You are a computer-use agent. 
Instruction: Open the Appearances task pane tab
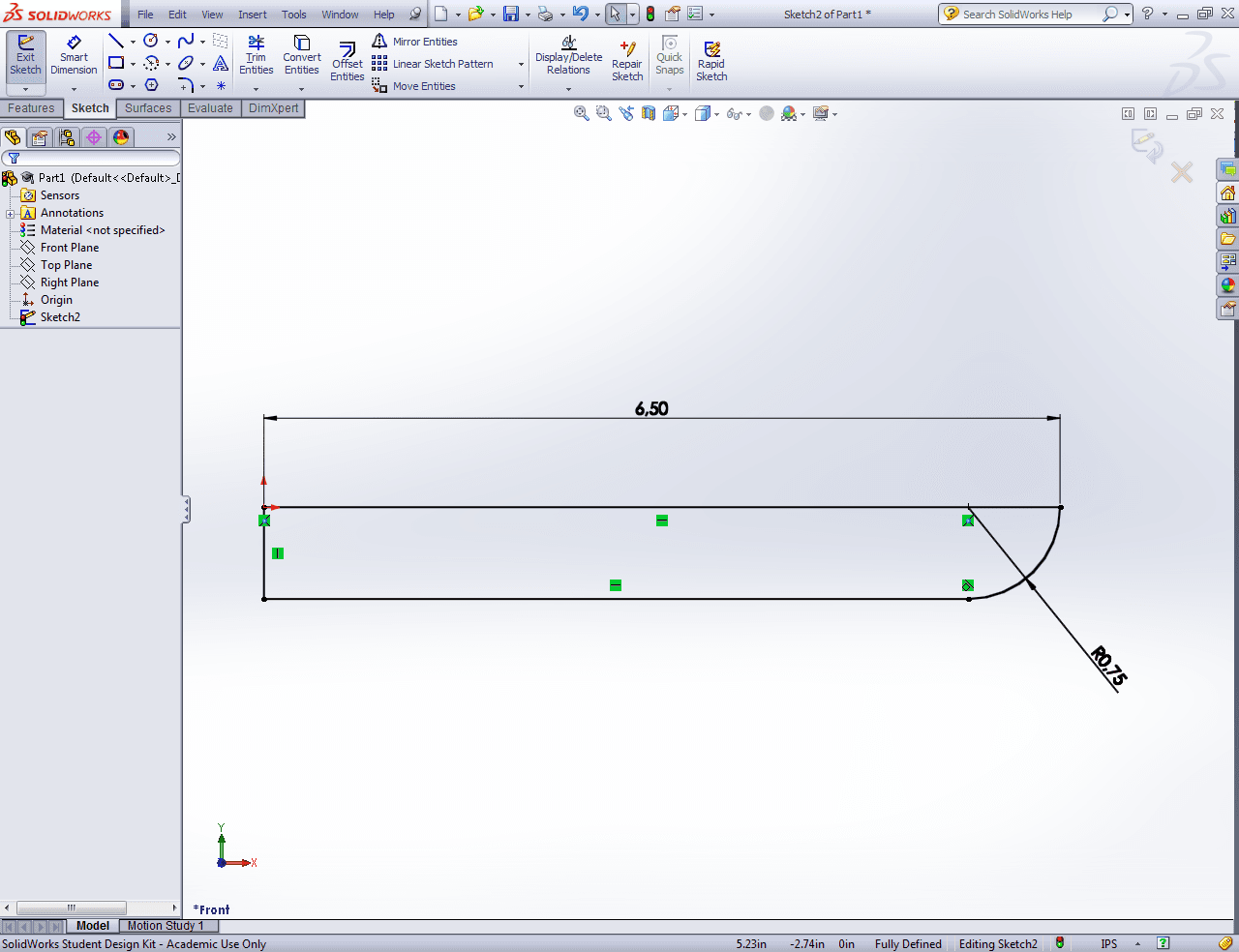click(x=1227, y=285)
